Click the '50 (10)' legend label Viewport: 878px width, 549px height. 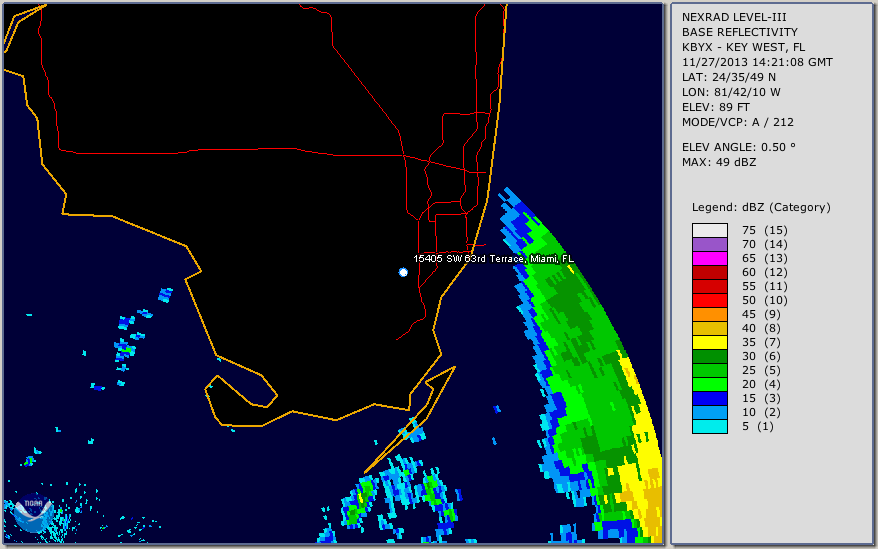764,300
